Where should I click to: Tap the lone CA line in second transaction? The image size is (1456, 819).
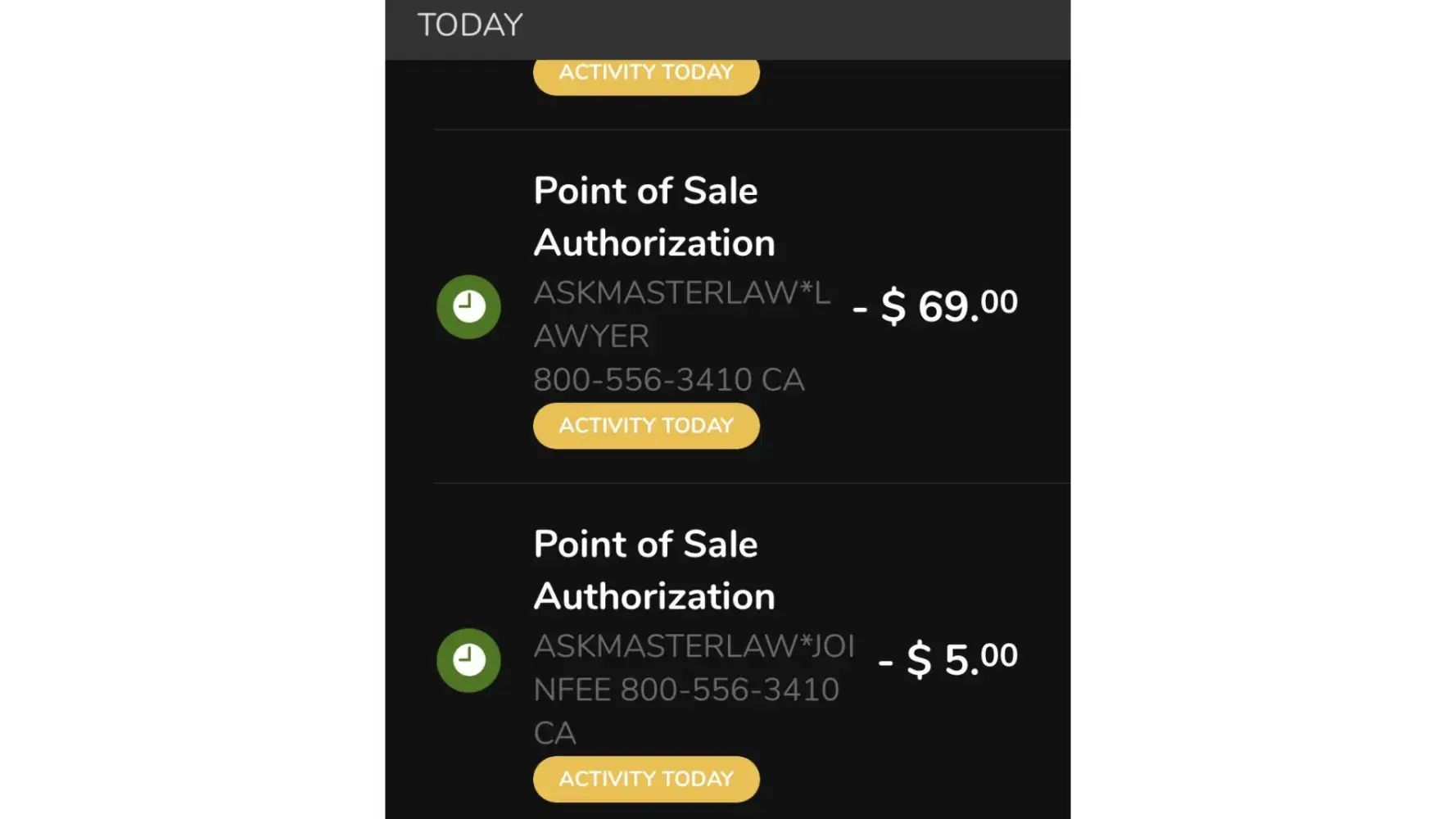click(554, 733)
